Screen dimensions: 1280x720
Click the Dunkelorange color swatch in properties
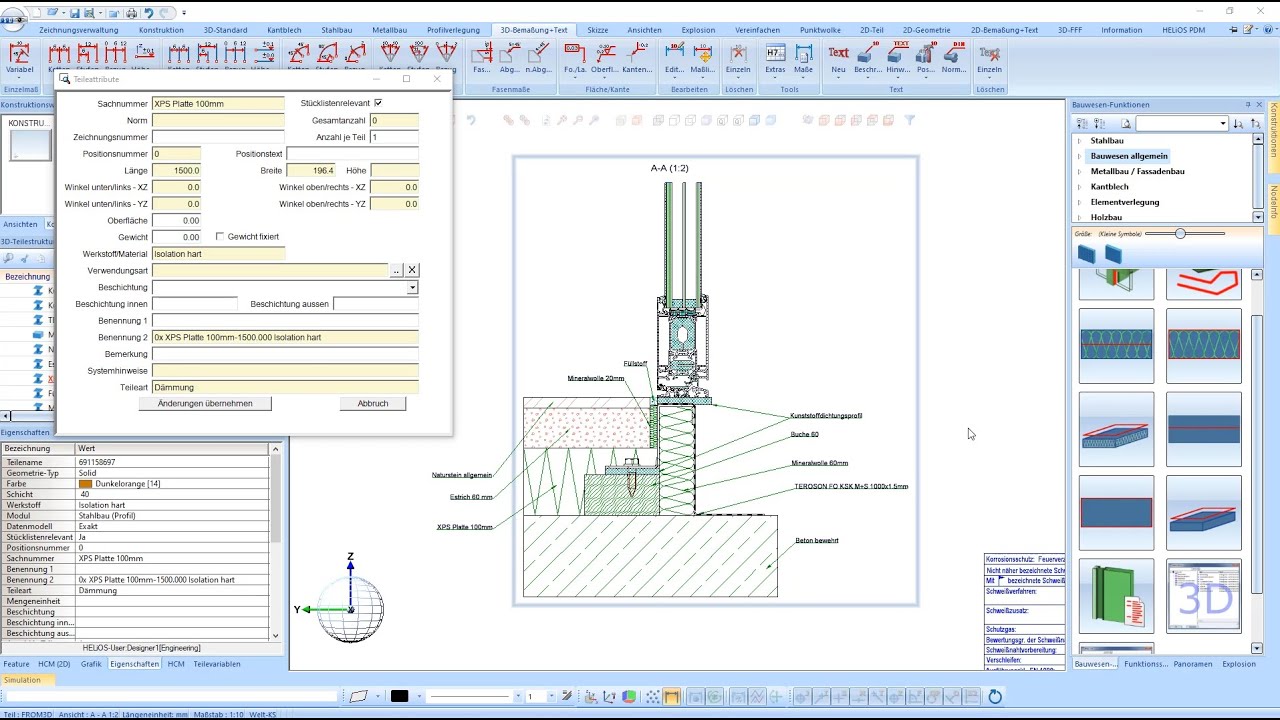[x=85, y=484]
